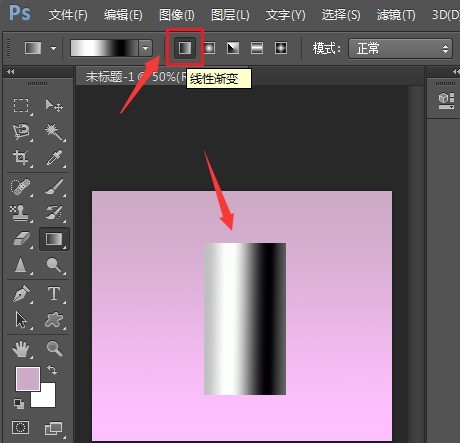Choose the linear gradient style button

click(185, 48)
